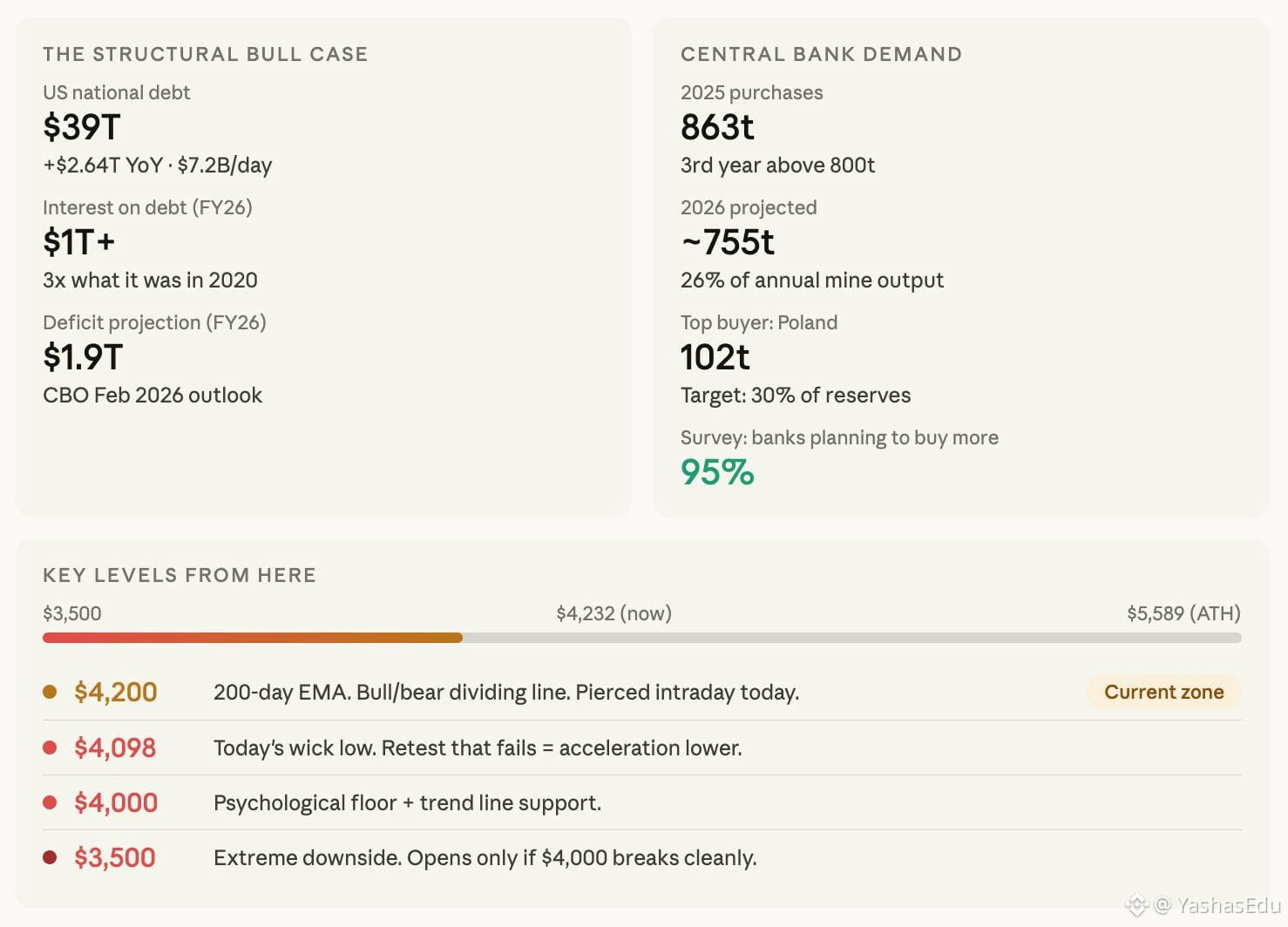The width and height of the screenshot is (1288, 927).
Task: Click the Binance logo in the watermark
Action: (1136, 905)
